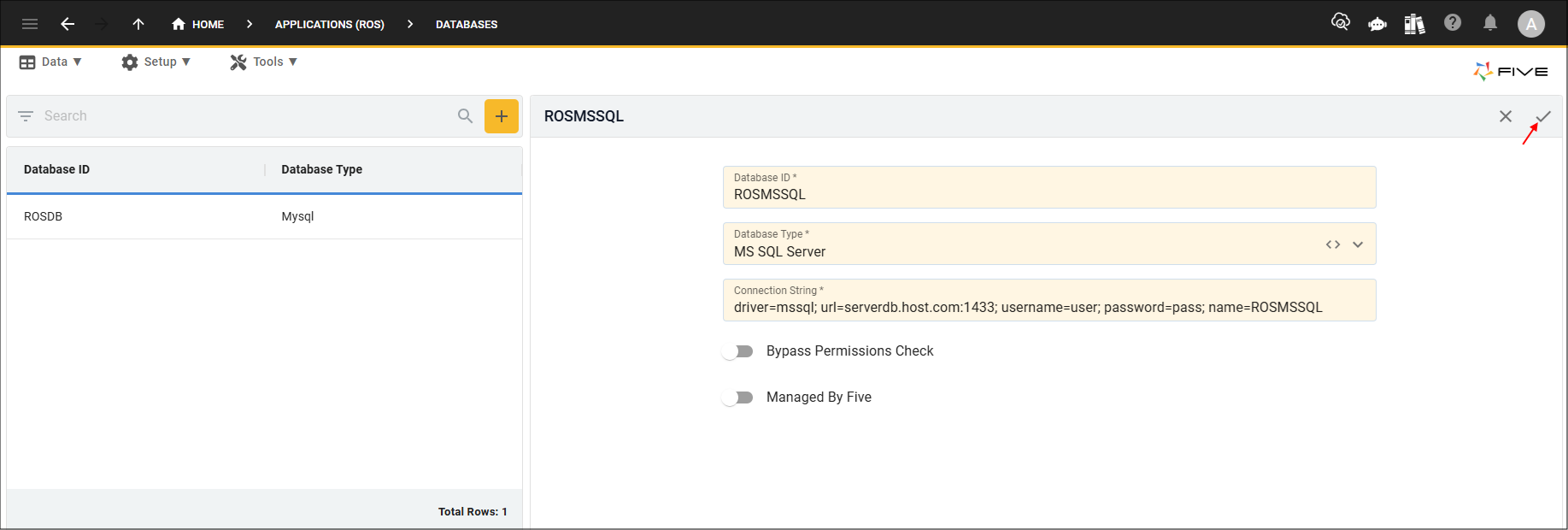Select the ROSDB row

pyautogui.click(x=264, y=216)
